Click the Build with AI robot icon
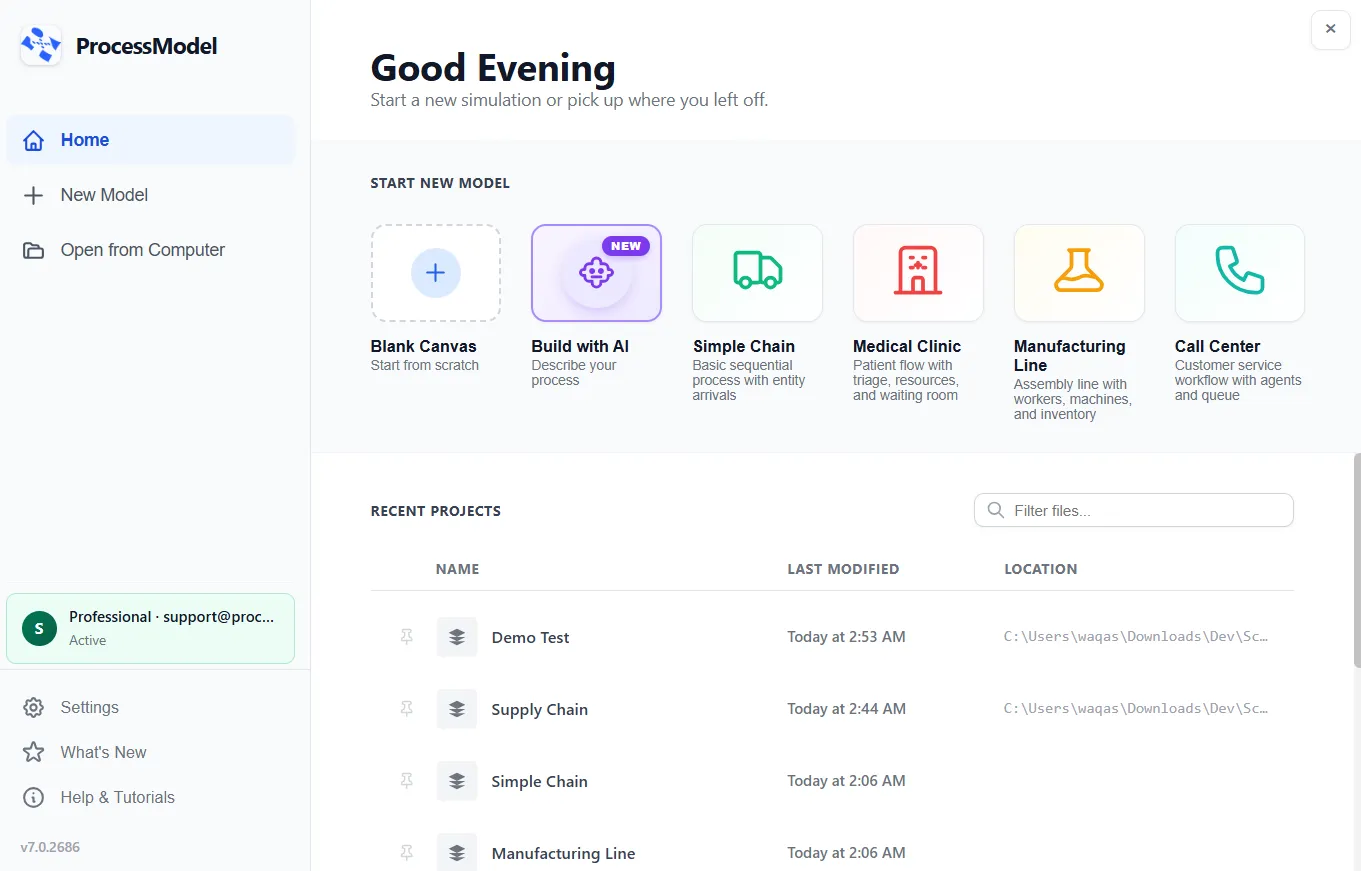The height and width of the screenshot is (871, 1361). tap(596, 273)
